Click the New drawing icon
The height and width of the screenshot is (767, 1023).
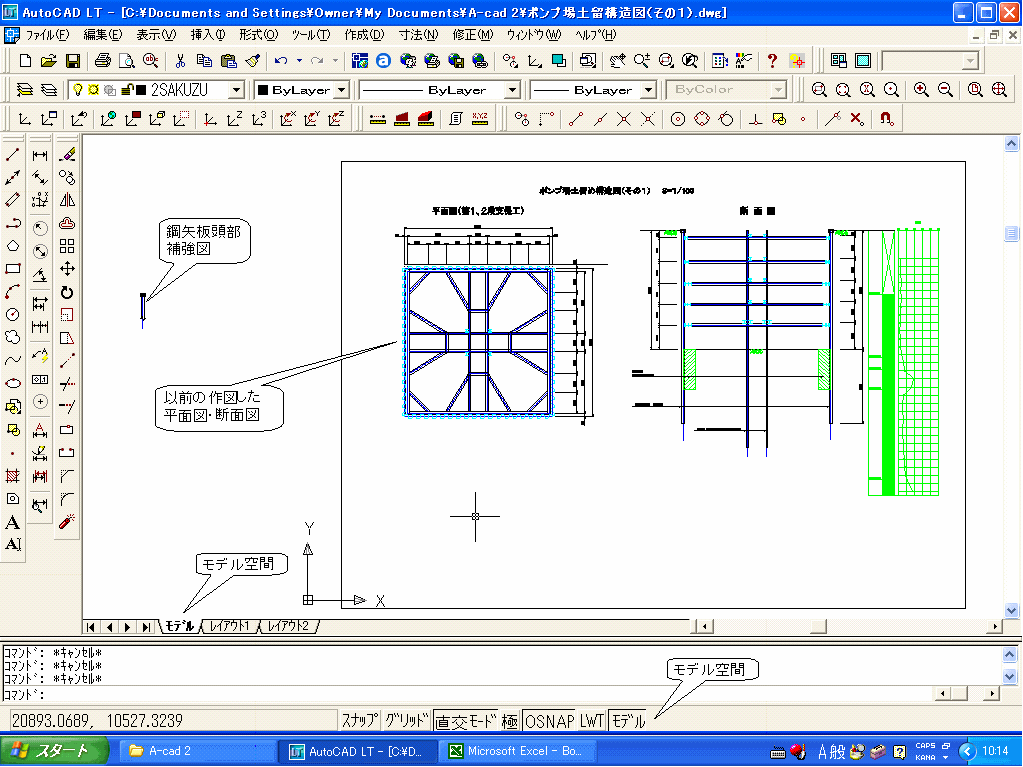(25, 61)
